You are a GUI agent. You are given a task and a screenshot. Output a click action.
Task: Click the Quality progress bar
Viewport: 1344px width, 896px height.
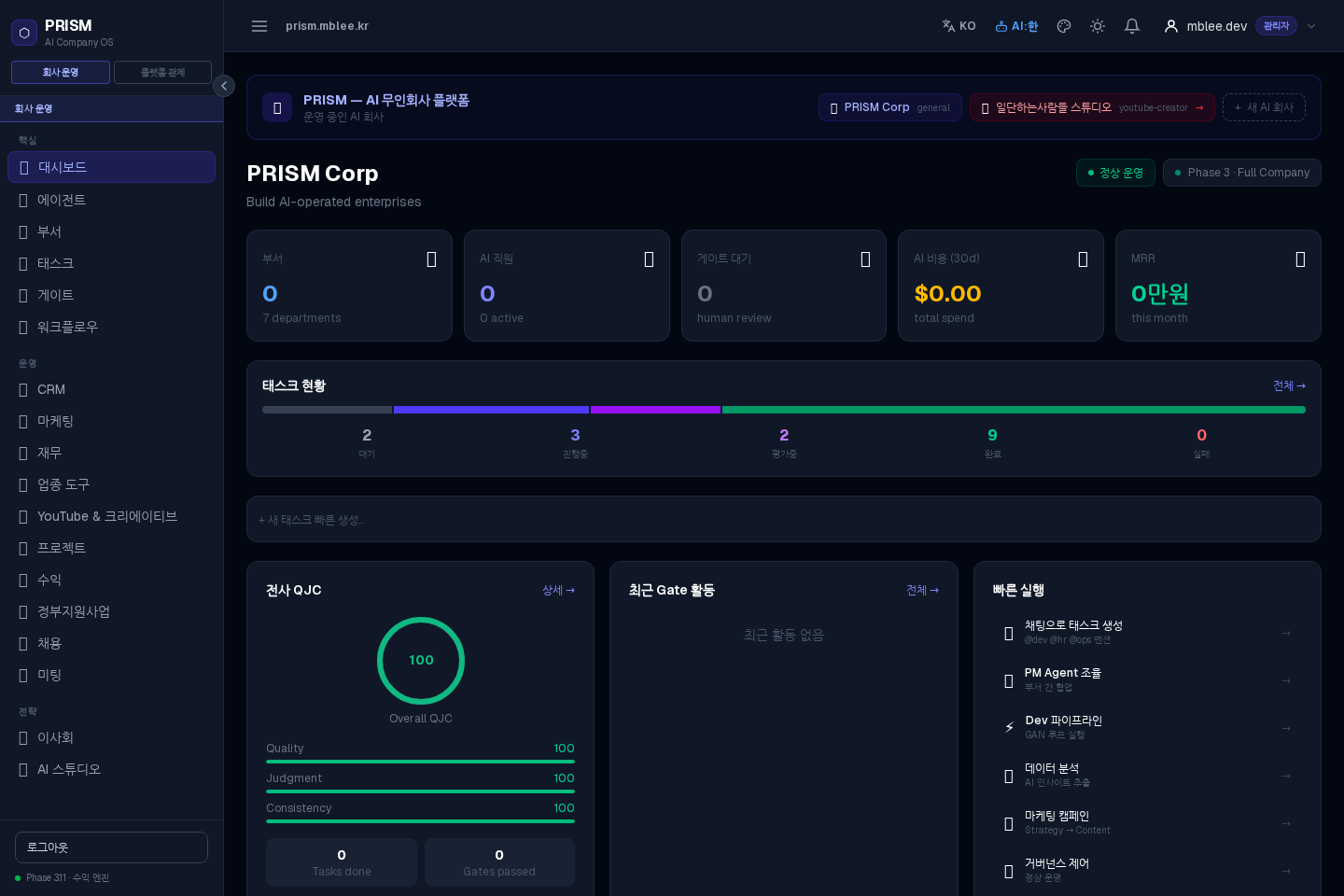420,762
